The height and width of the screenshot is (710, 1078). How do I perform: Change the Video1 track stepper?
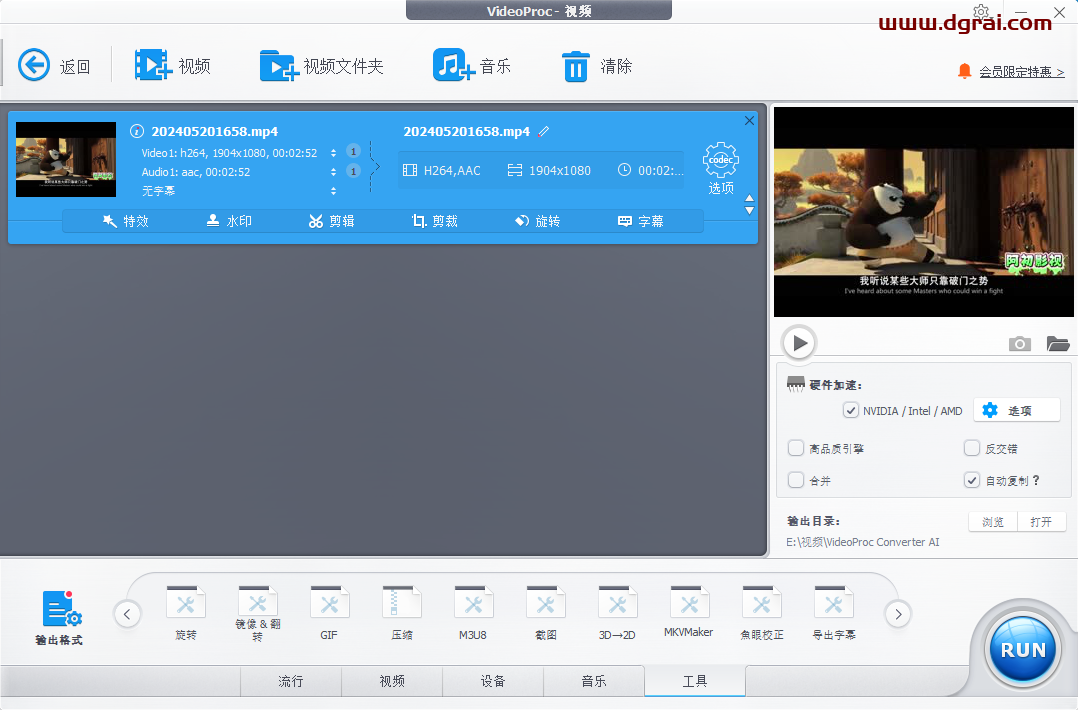point(333,153)
